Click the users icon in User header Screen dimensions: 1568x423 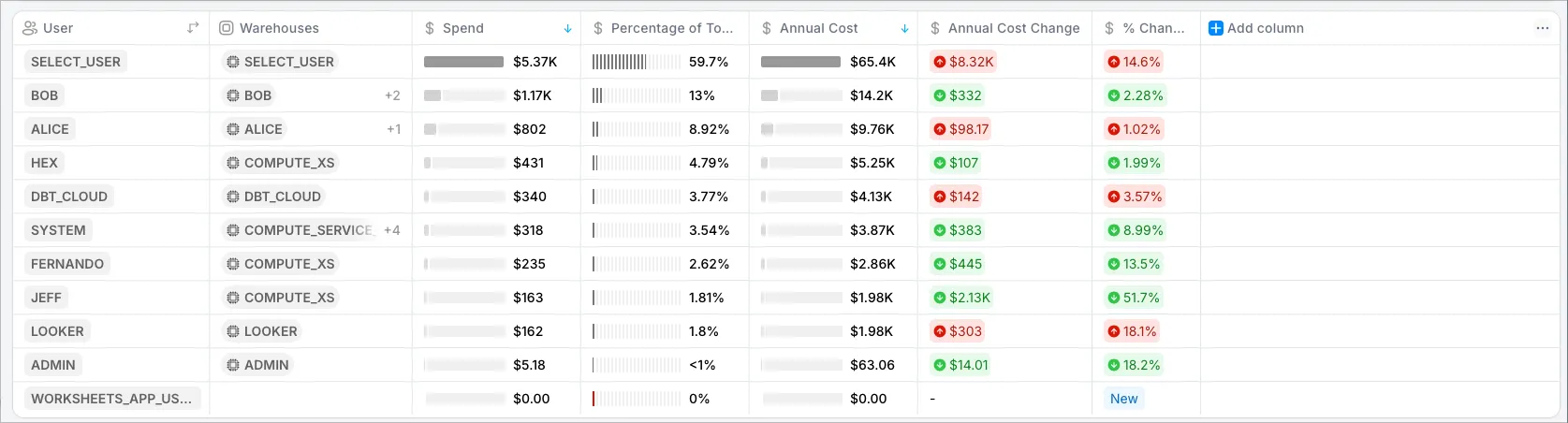point(30,28)
